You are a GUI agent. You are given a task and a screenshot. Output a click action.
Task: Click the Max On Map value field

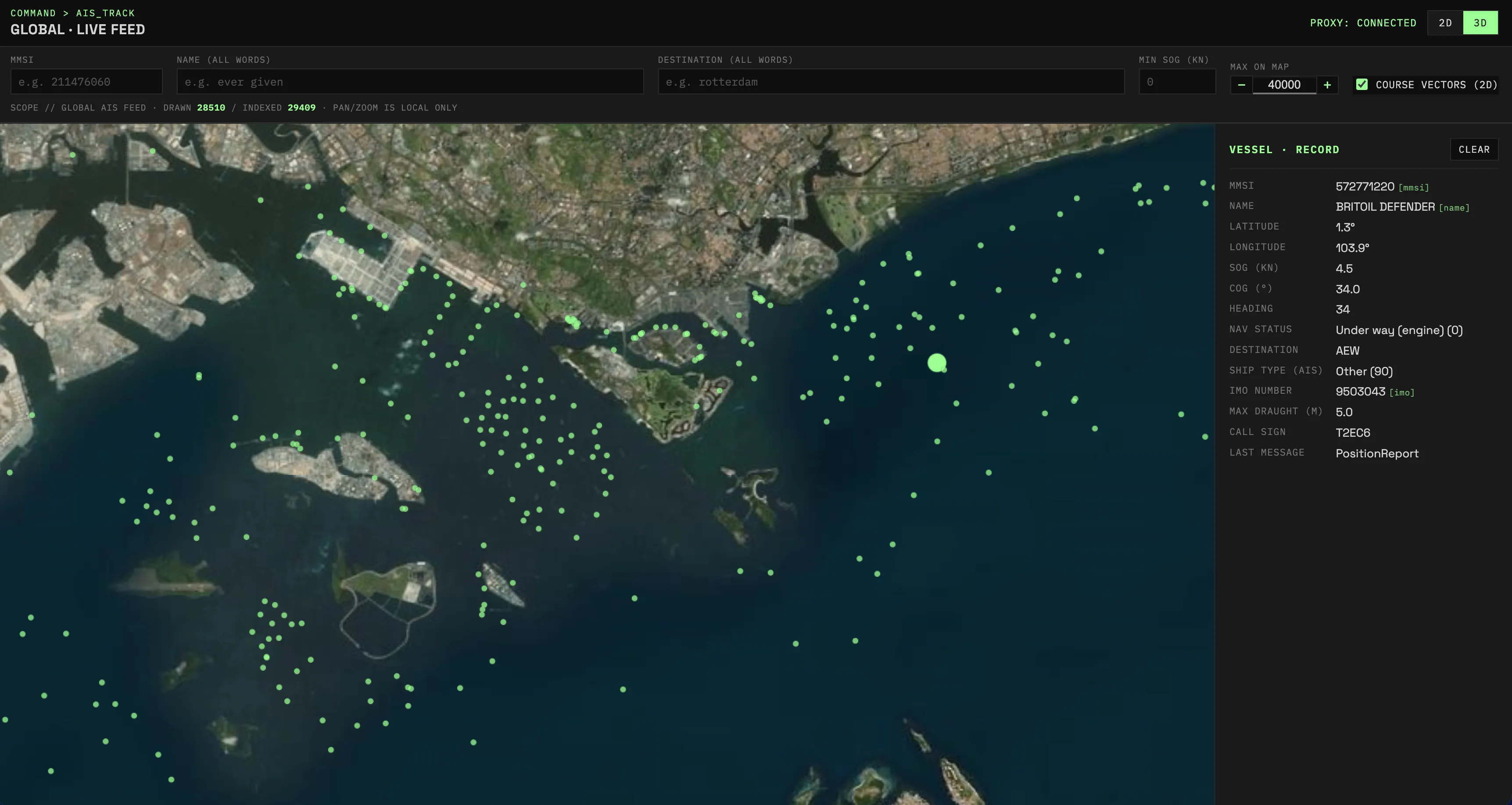point(1284,85)
